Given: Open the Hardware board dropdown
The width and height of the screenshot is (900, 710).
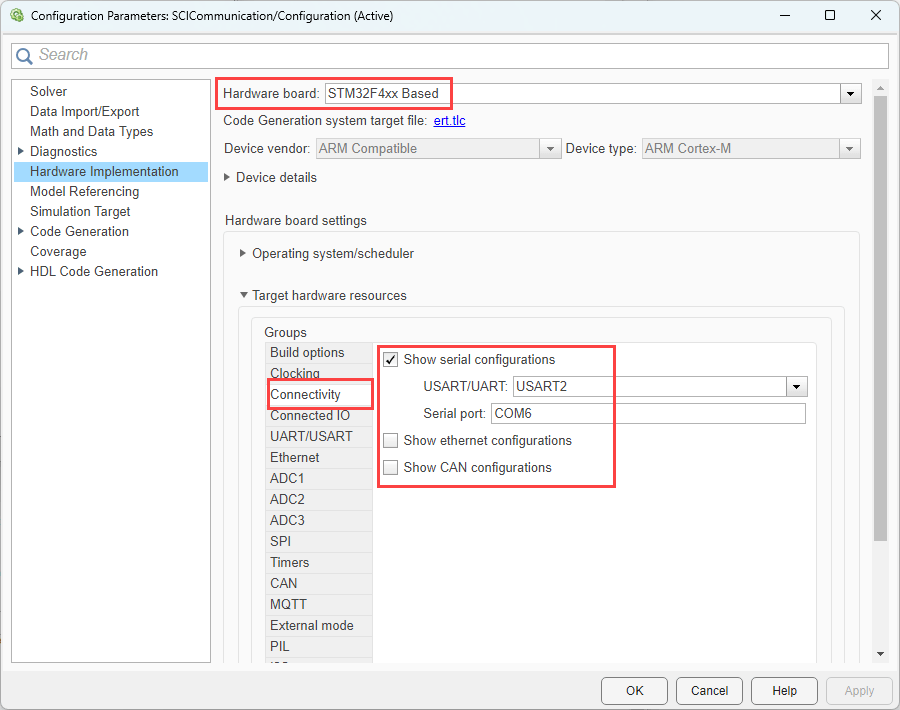Looking at the screenshot, I should [850, 94].
